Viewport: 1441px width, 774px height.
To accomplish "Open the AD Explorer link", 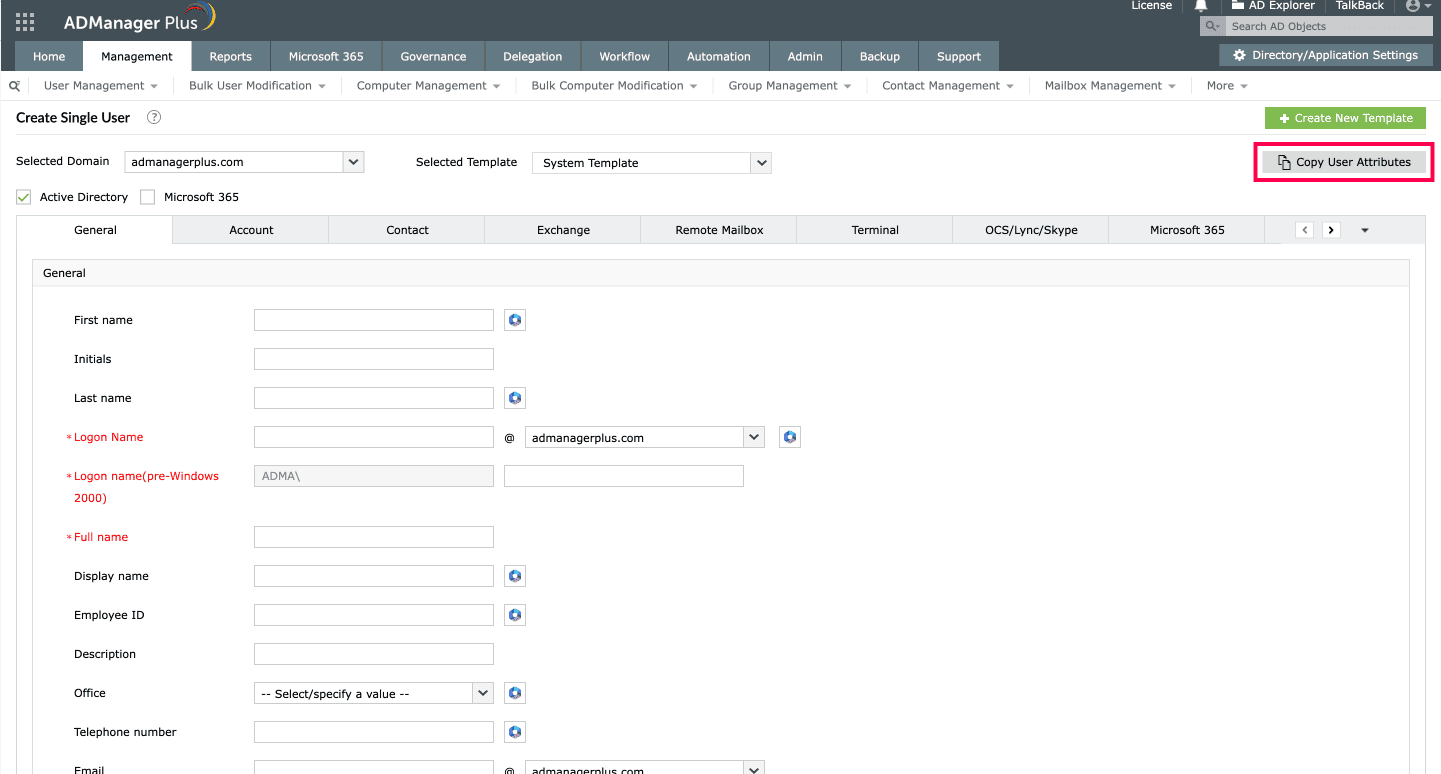I will point(1273,6).
